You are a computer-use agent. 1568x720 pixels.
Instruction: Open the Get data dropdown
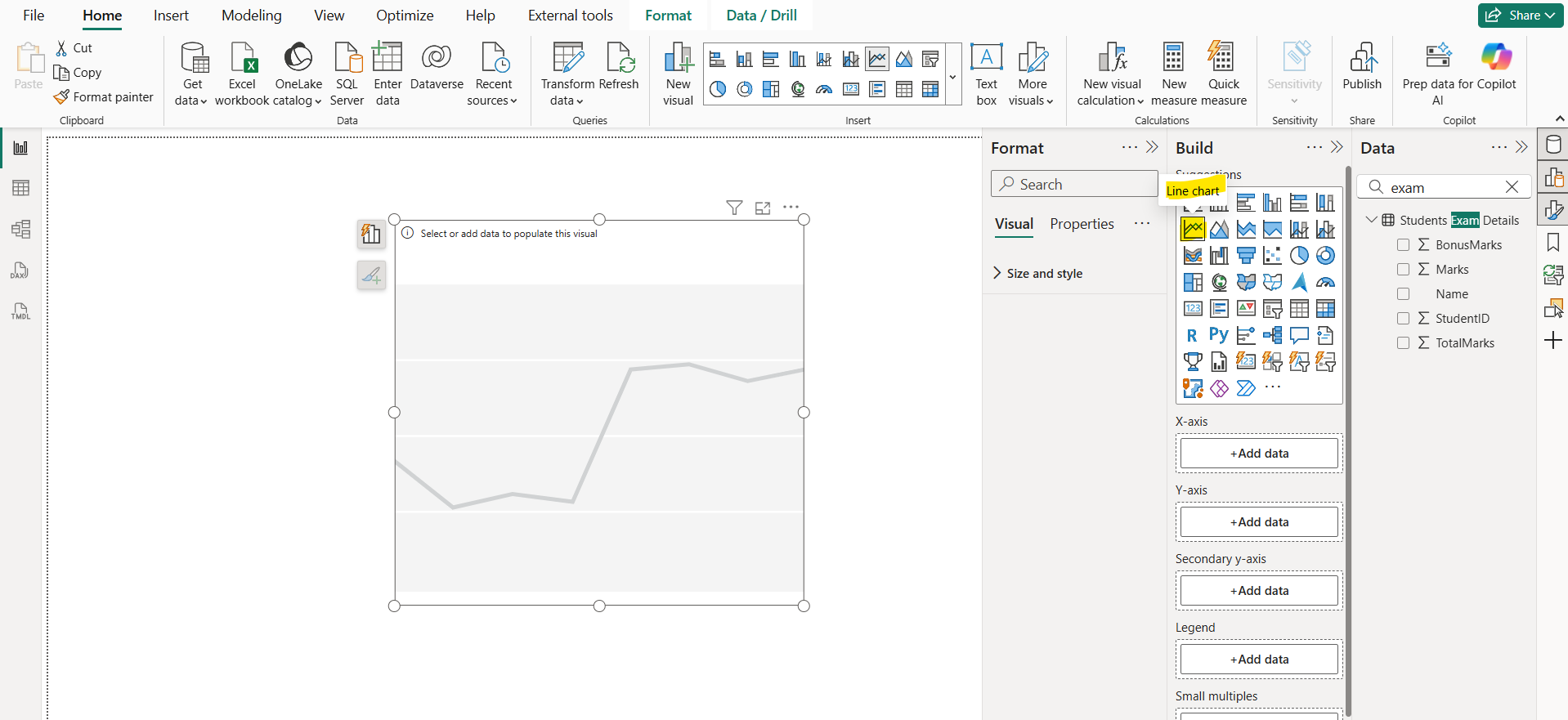(x=192, y=92)
